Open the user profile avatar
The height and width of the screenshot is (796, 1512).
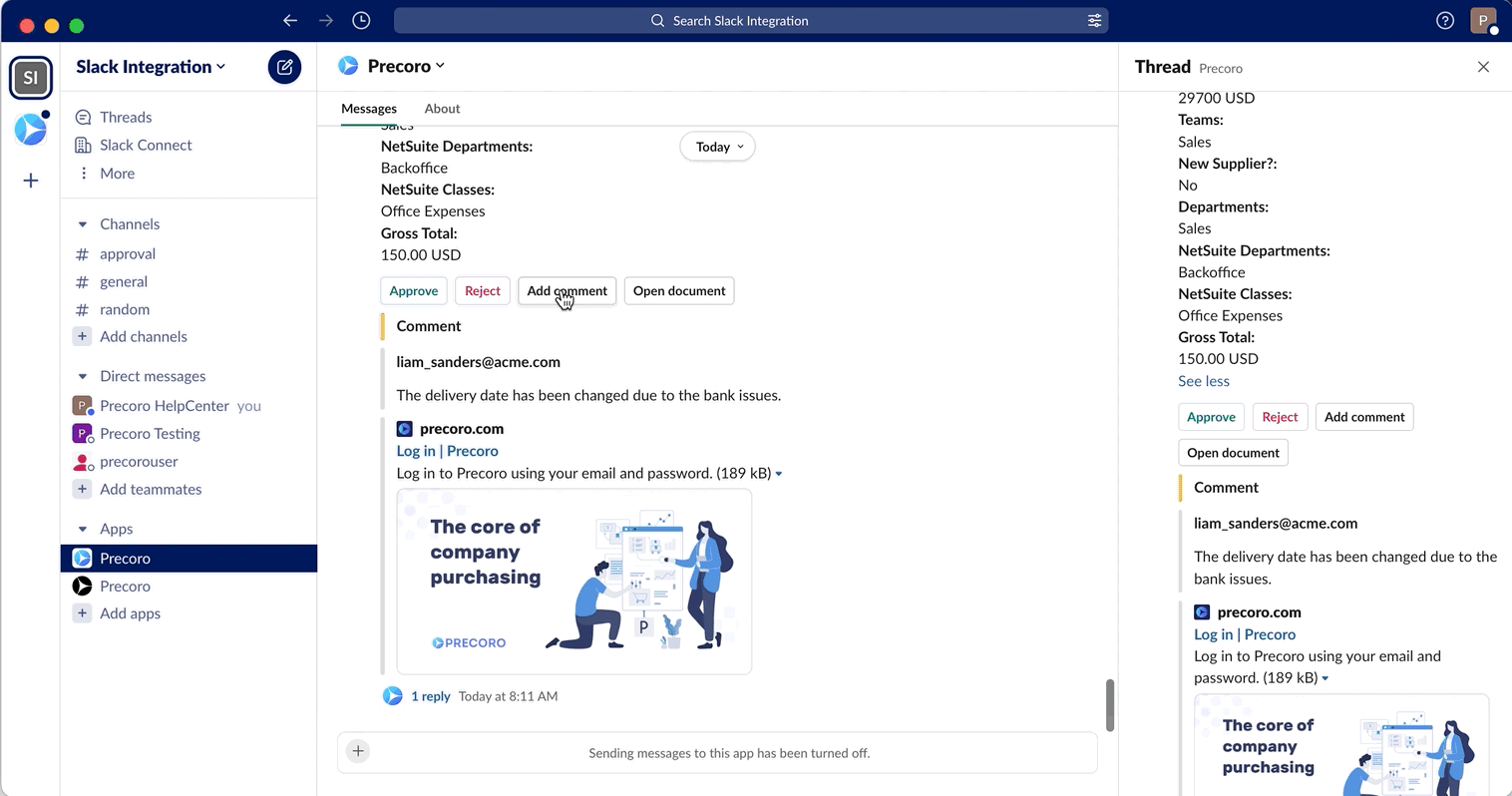[x=1483, y=20]
